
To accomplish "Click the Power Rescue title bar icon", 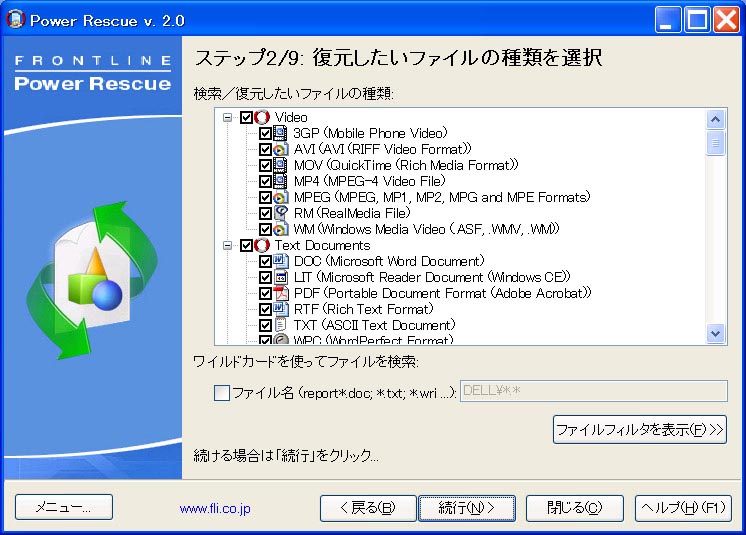I will [x=15, y=19].
